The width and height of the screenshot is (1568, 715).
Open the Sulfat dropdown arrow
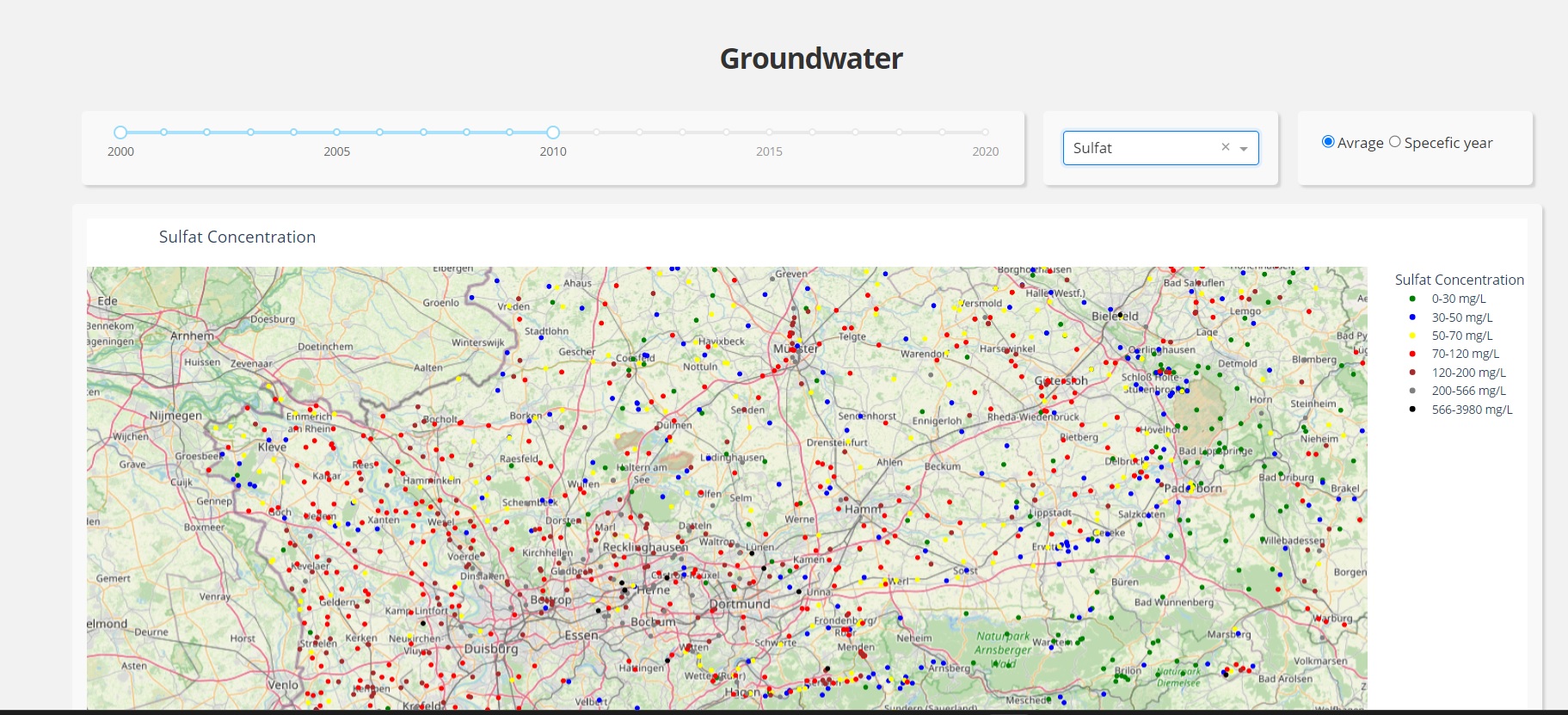(1244, 148)
